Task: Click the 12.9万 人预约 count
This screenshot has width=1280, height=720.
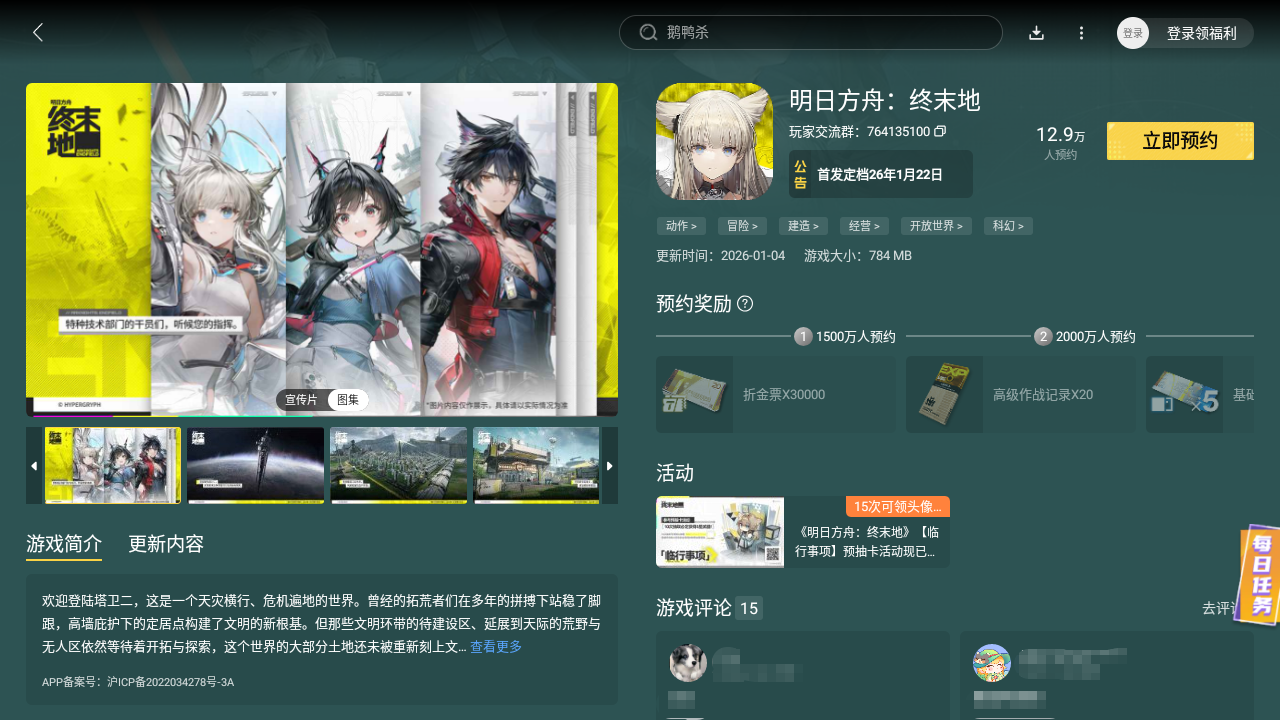Action: click(1060, 142)
